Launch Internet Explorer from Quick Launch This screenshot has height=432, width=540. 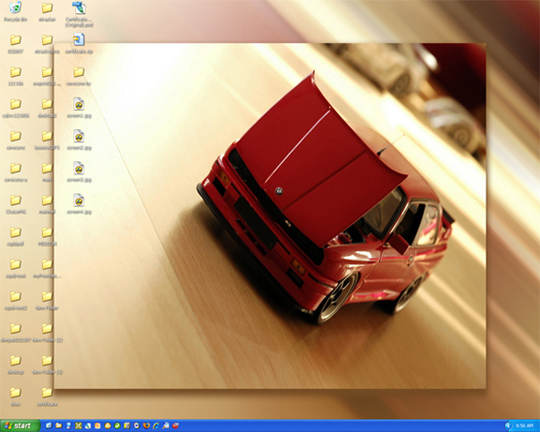pos(156,426)
